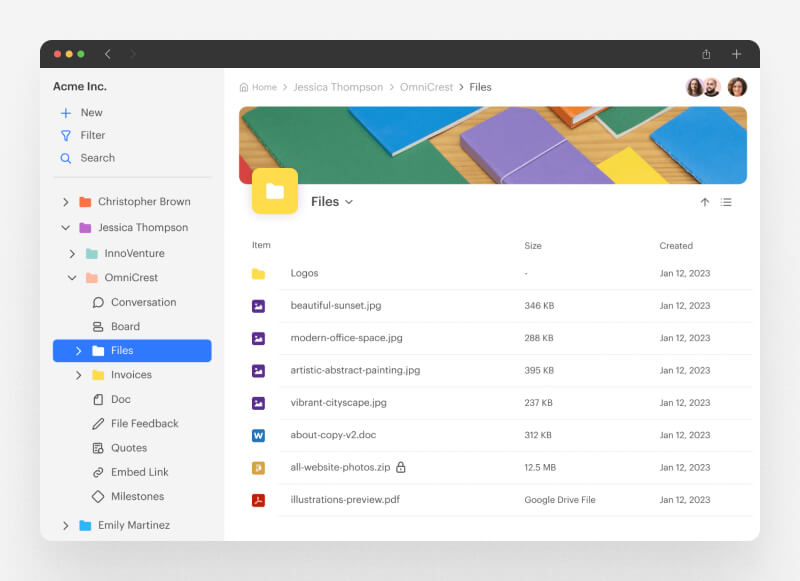The image size is (800, 581).
Task: Click the teal InnoVenture folder icon
Action: [x=92, y=254]
